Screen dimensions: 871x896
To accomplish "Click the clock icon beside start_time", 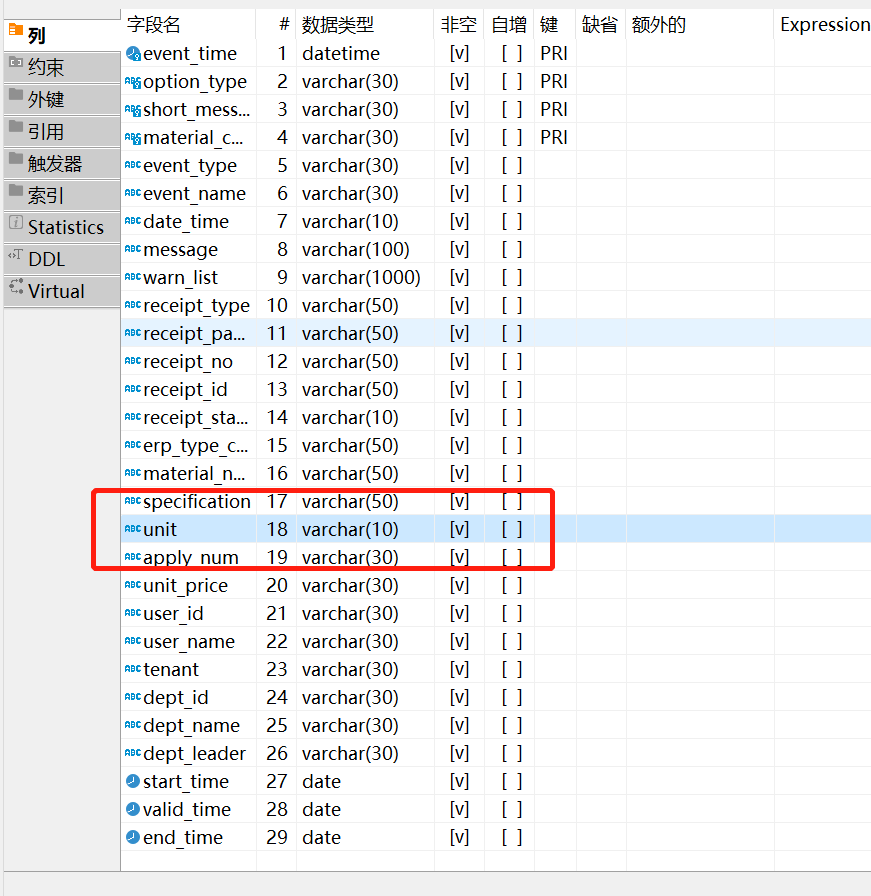I will (x=133, y=781).
